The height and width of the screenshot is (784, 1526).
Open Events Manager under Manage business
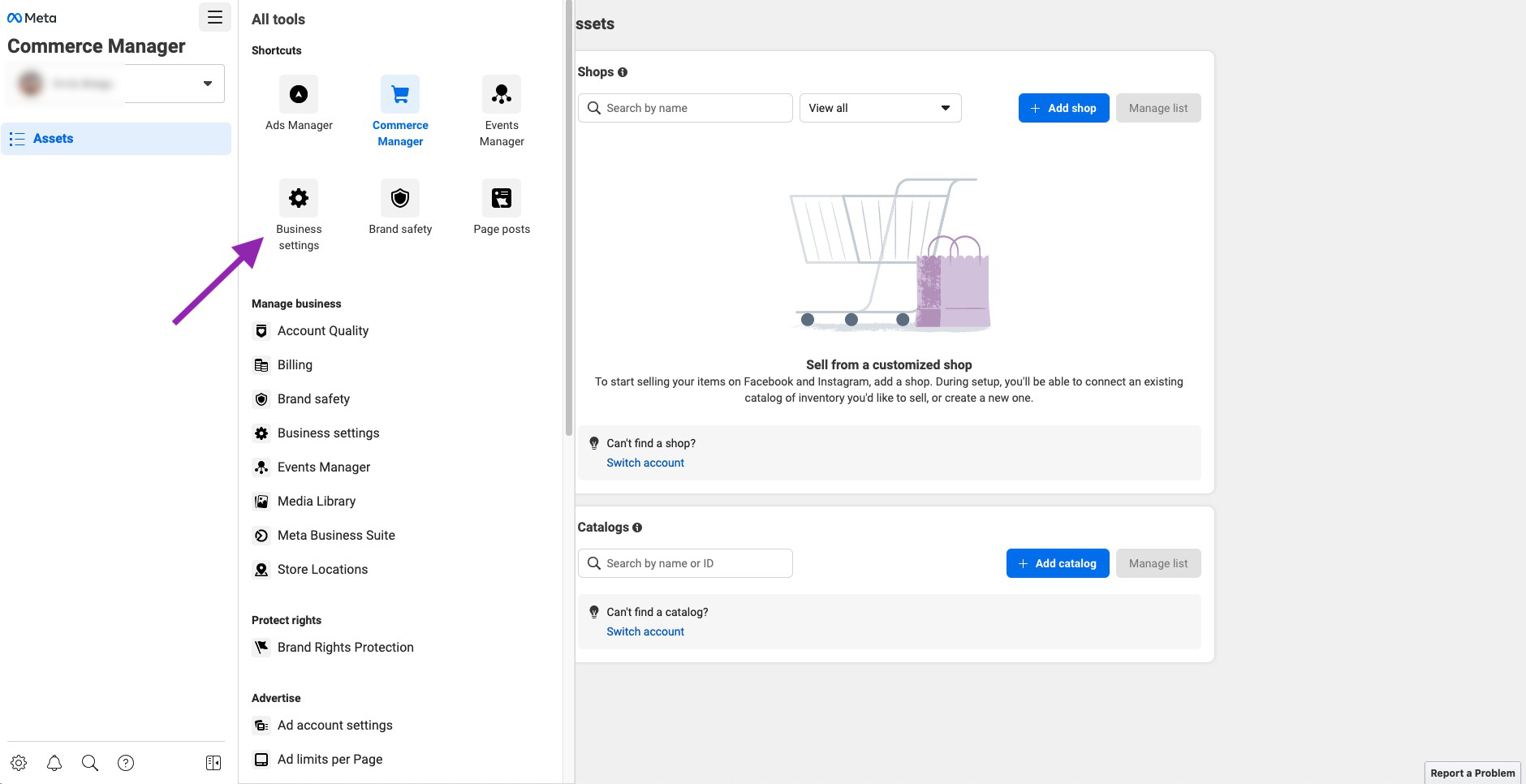324,467
